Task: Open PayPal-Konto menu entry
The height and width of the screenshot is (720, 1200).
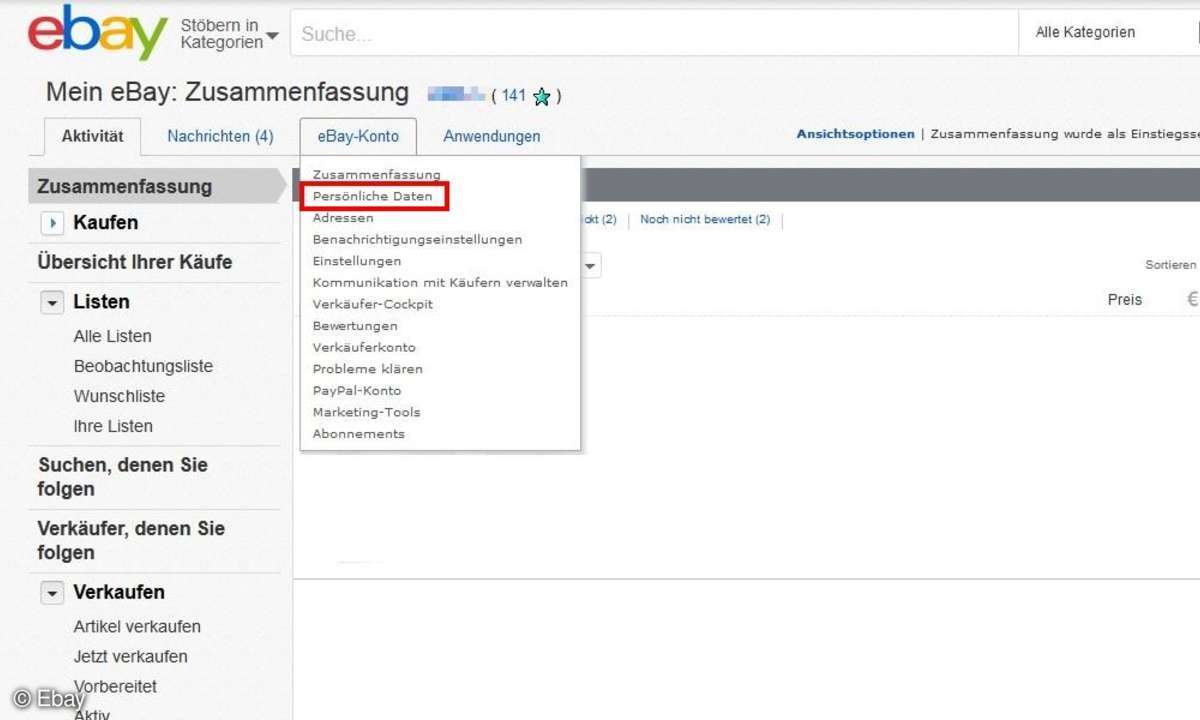Action: click(357, 391)
